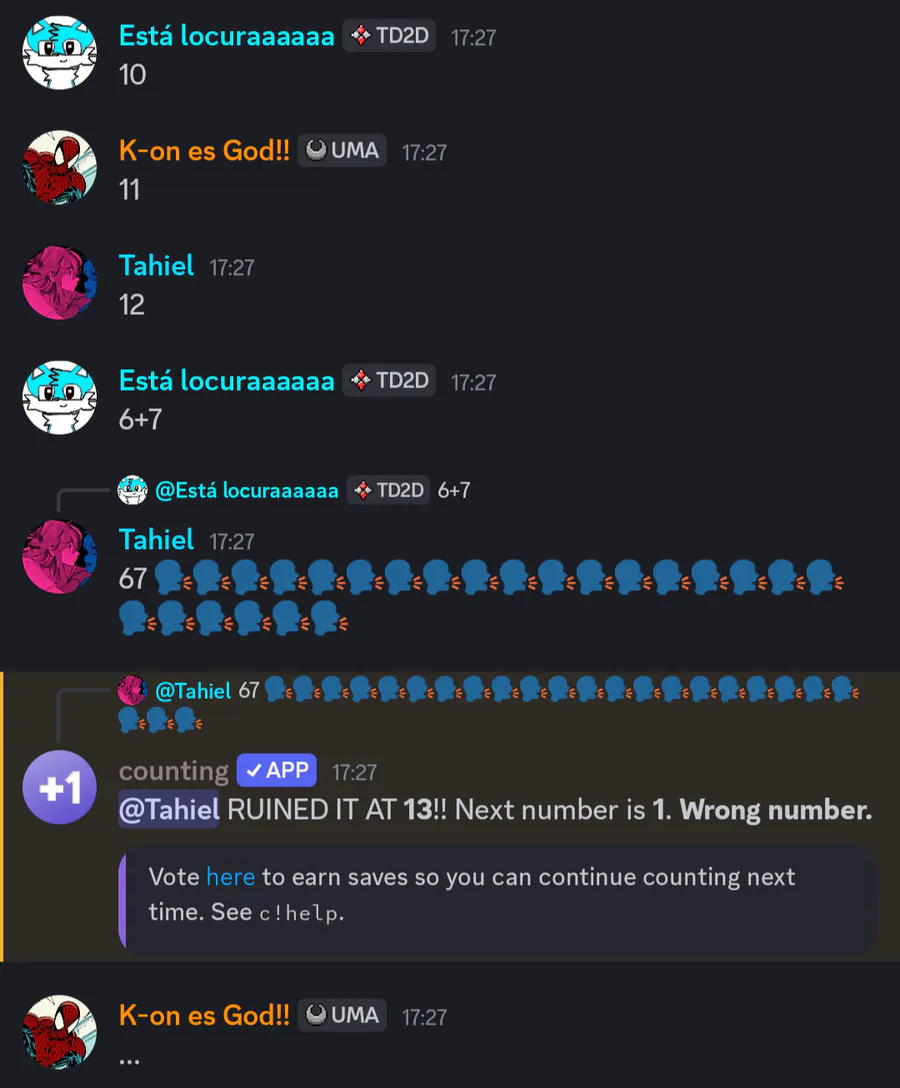Click the TD2D tag on the first message
Screen dimensions: 900x1088
click(x=389, y=35)
